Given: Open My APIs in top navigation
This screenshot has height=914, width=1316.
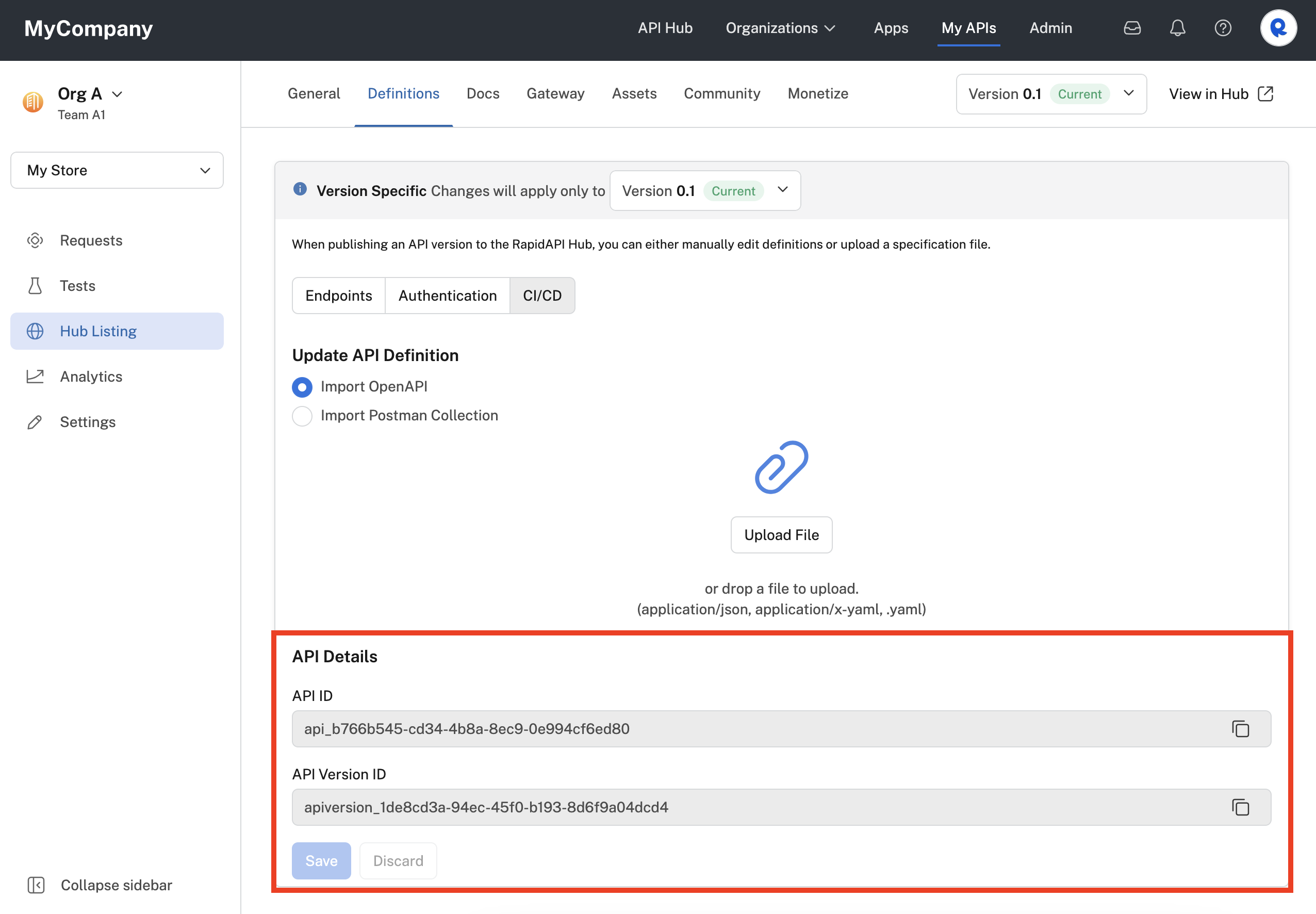Looking at the screenshot, I should click(x=968, y=28).
